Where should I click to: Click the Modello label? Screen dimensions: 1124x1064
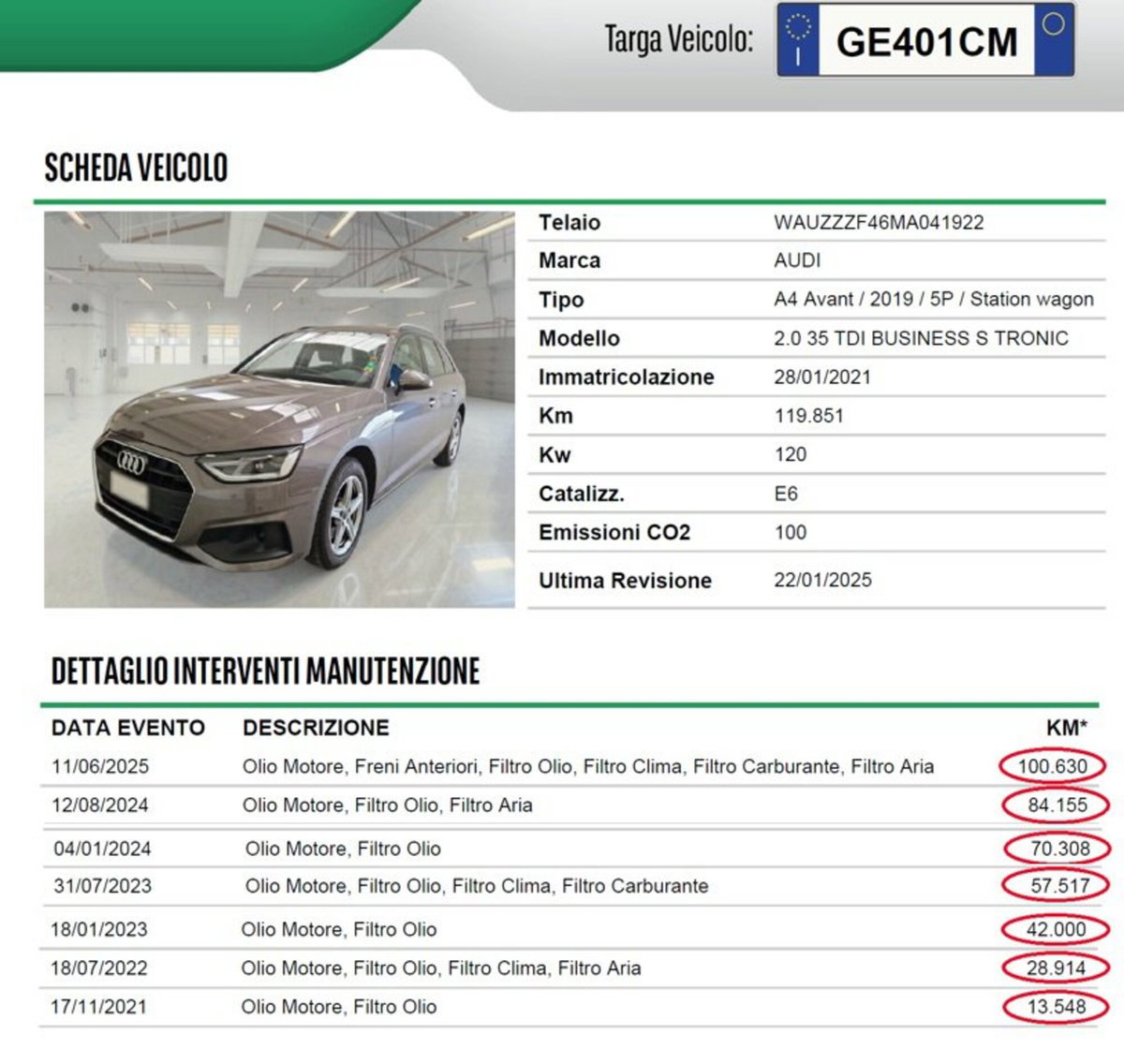(579, 338)
